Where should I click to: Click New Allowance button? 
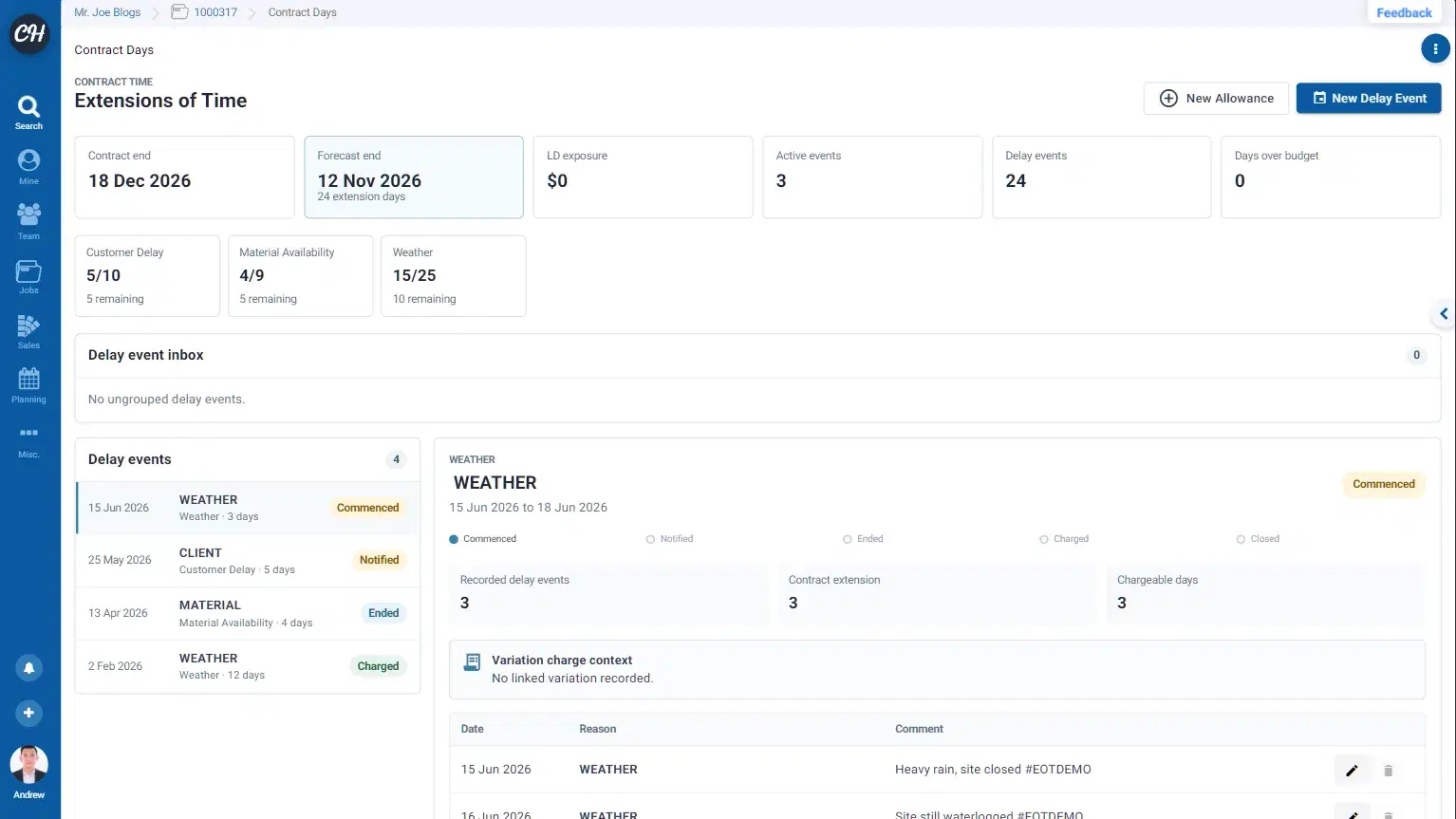coord(1216,99)
